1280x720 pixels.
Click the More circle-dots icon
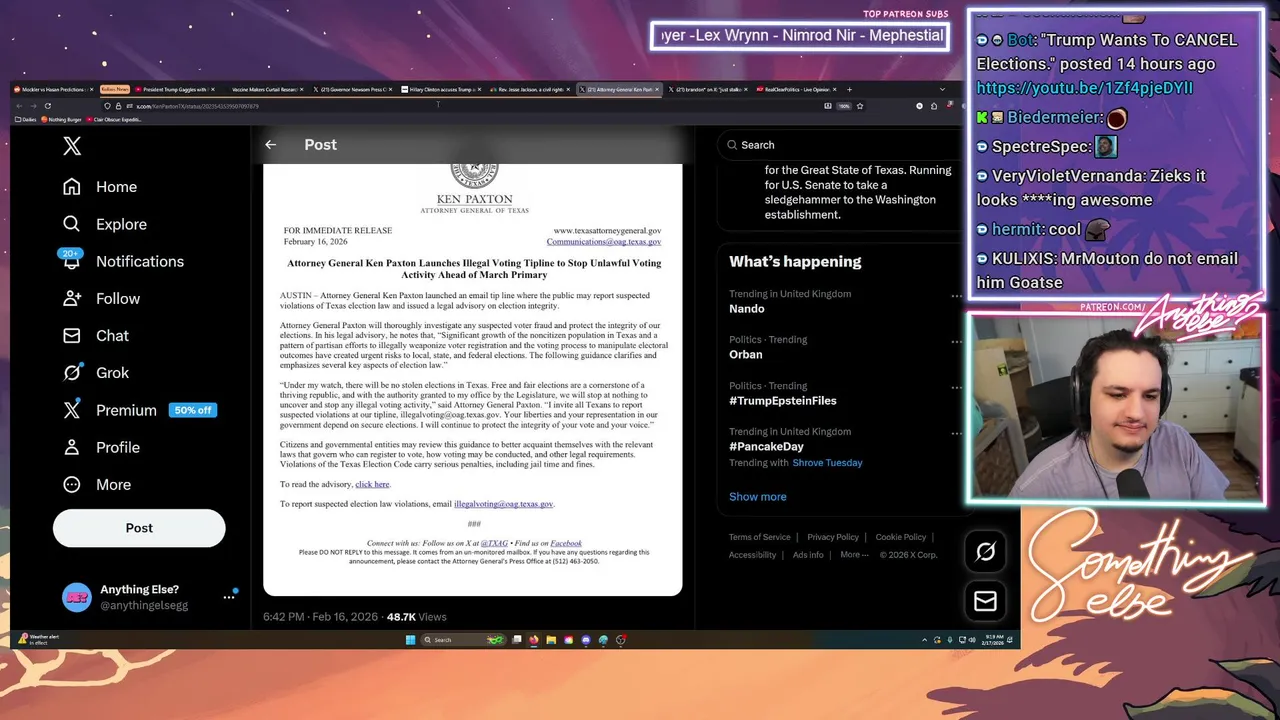pos(72,484)
